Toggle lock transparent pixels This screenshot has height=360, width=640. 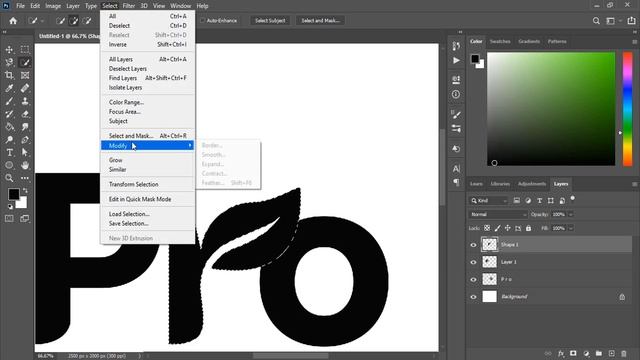click(487, 228)
